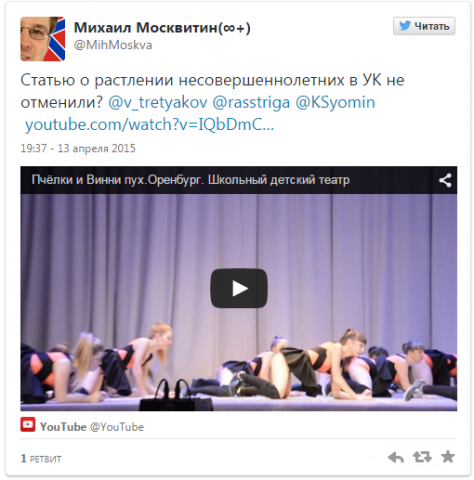Click the reply arrow icon
Image resolution: width=474 pixels, height=480 pixels.
396,457
